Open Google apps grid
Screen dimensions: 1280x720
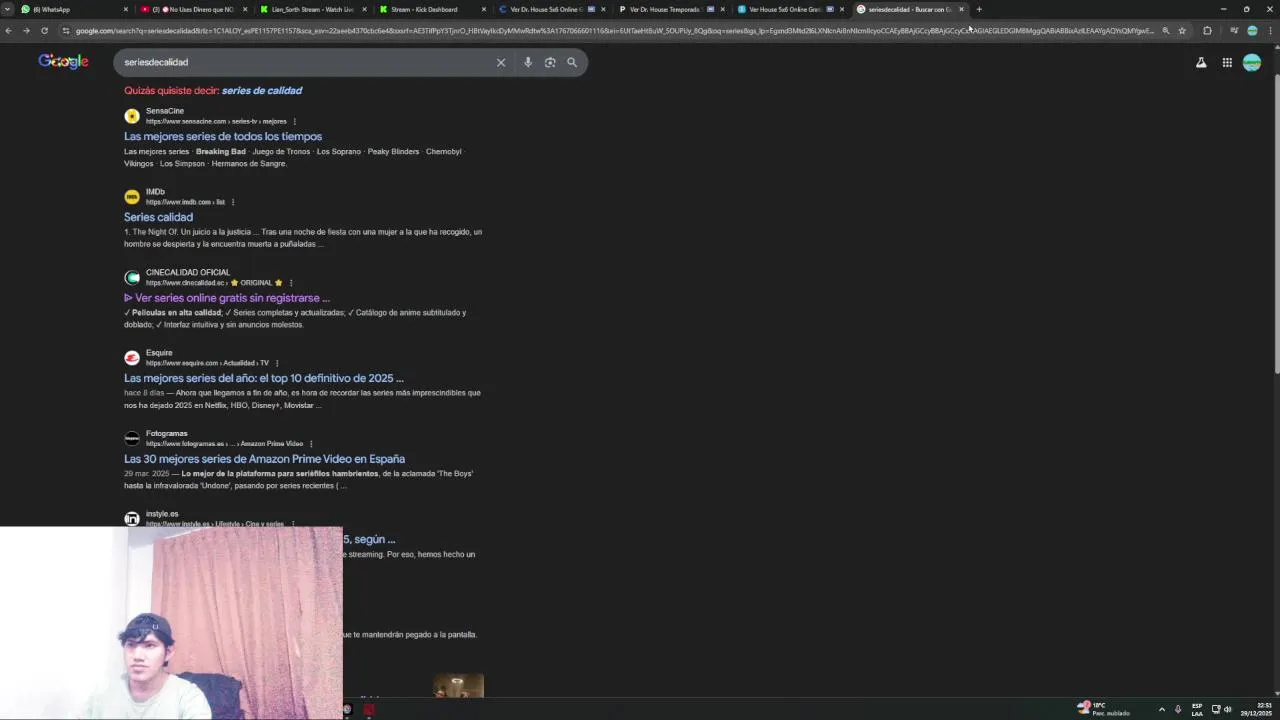[x=1227, y=62]
